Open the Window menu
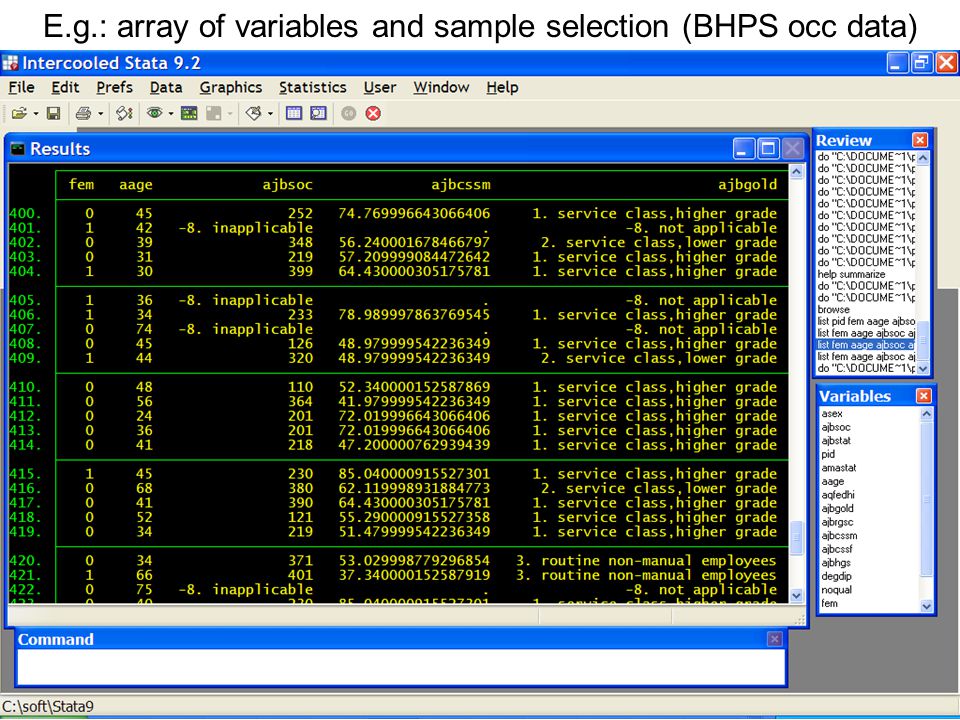Viewport: 960px width, 720px height. (441, 88)
